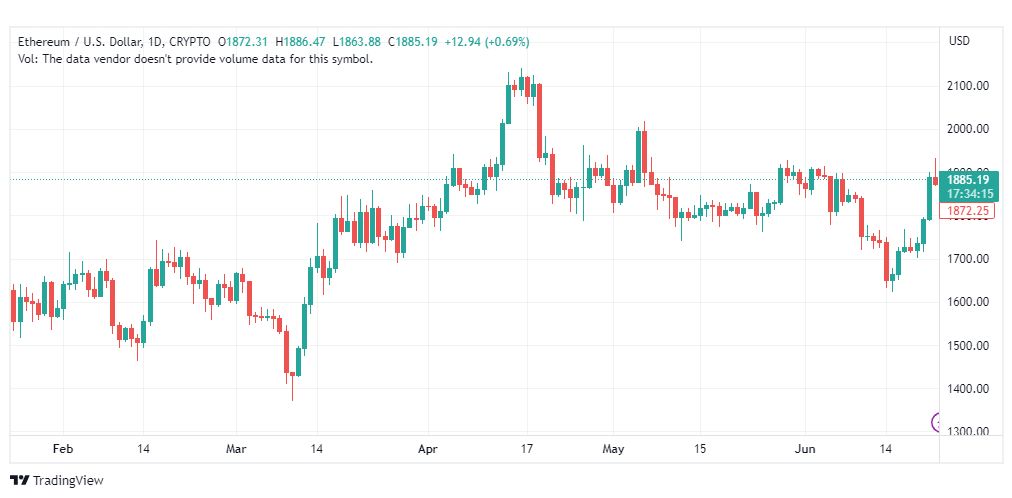Click the purple circle icon near price axis
Screen dimensions: 1012x498
pyautogui.click(x=935, y=423)
